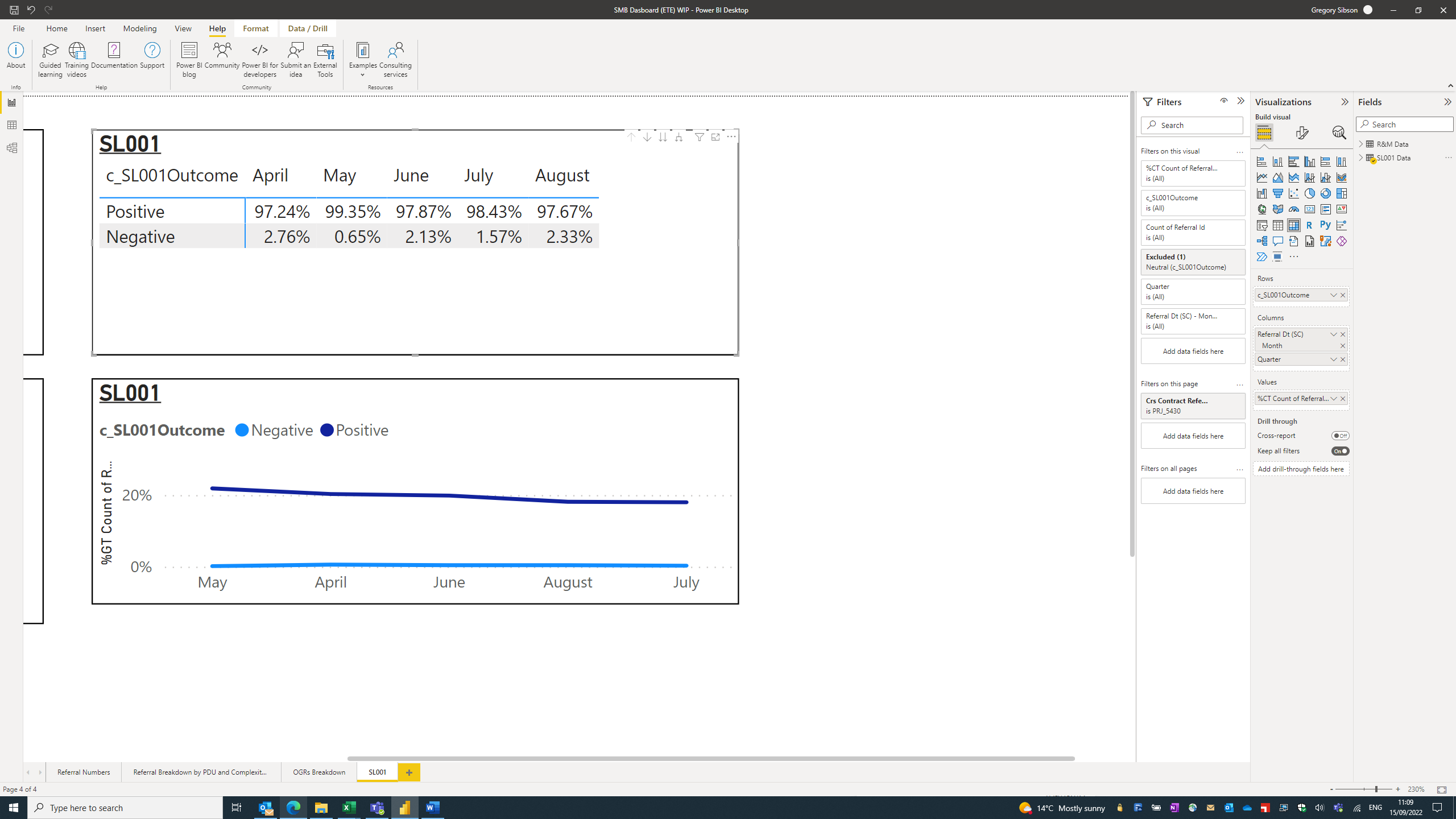Select the Donut chart visualization
The width and height of the screenshot is (1456, 819).
[1325, 193]
